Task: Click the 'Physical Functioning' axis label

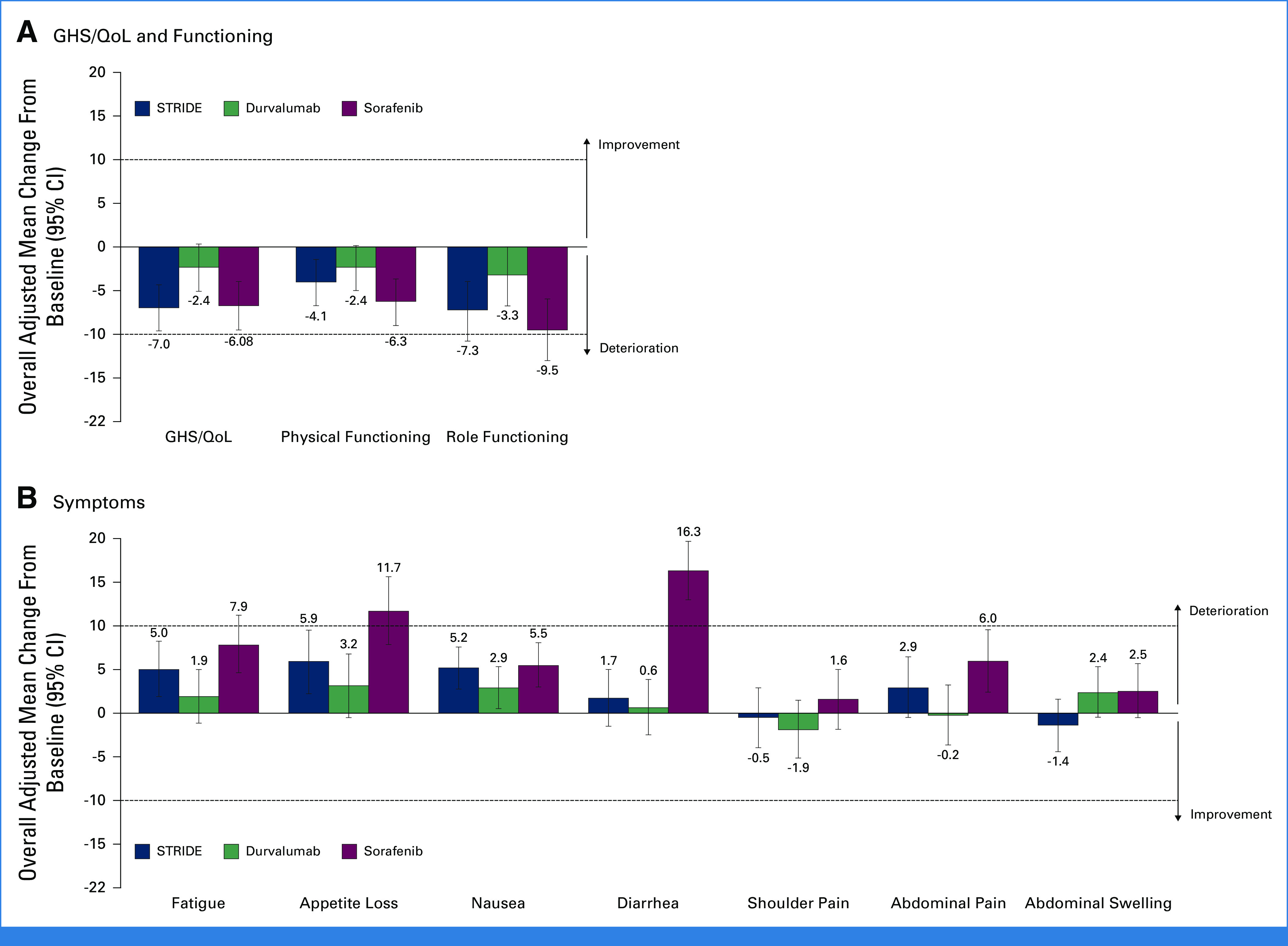Action: (x=356, y=437)
